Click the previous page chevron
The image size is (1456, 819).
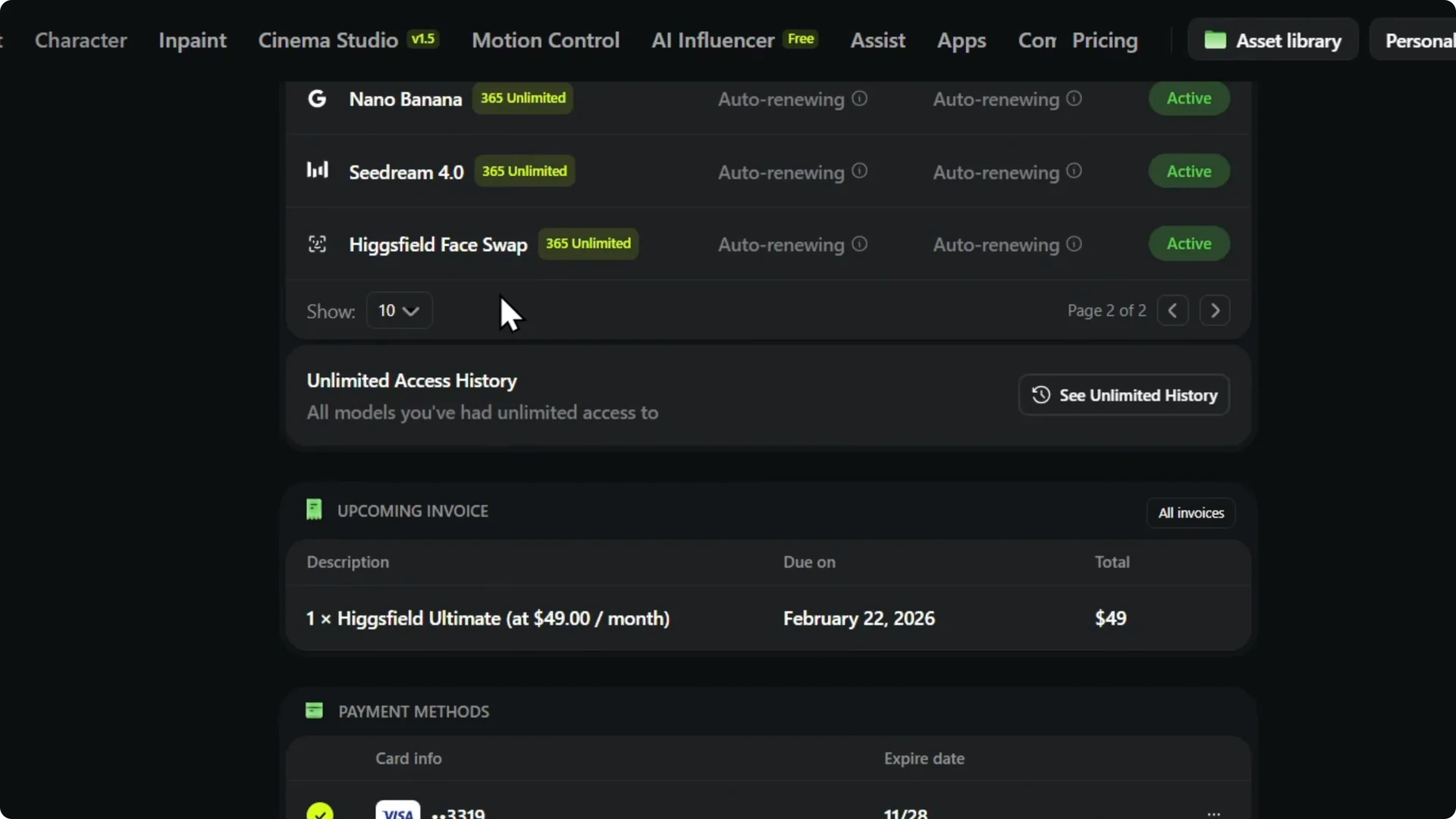tap(1172, 310)
